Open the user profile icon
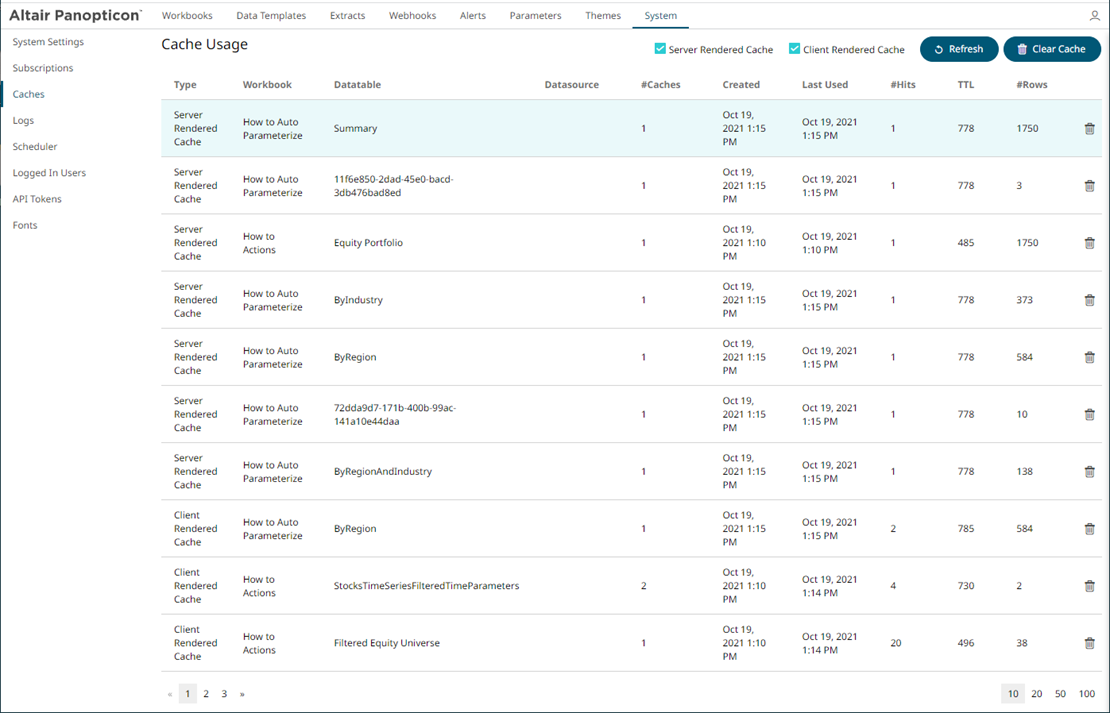This screenshot has width=1110, height=713. pyautogui.click(x=1094, y=16)
